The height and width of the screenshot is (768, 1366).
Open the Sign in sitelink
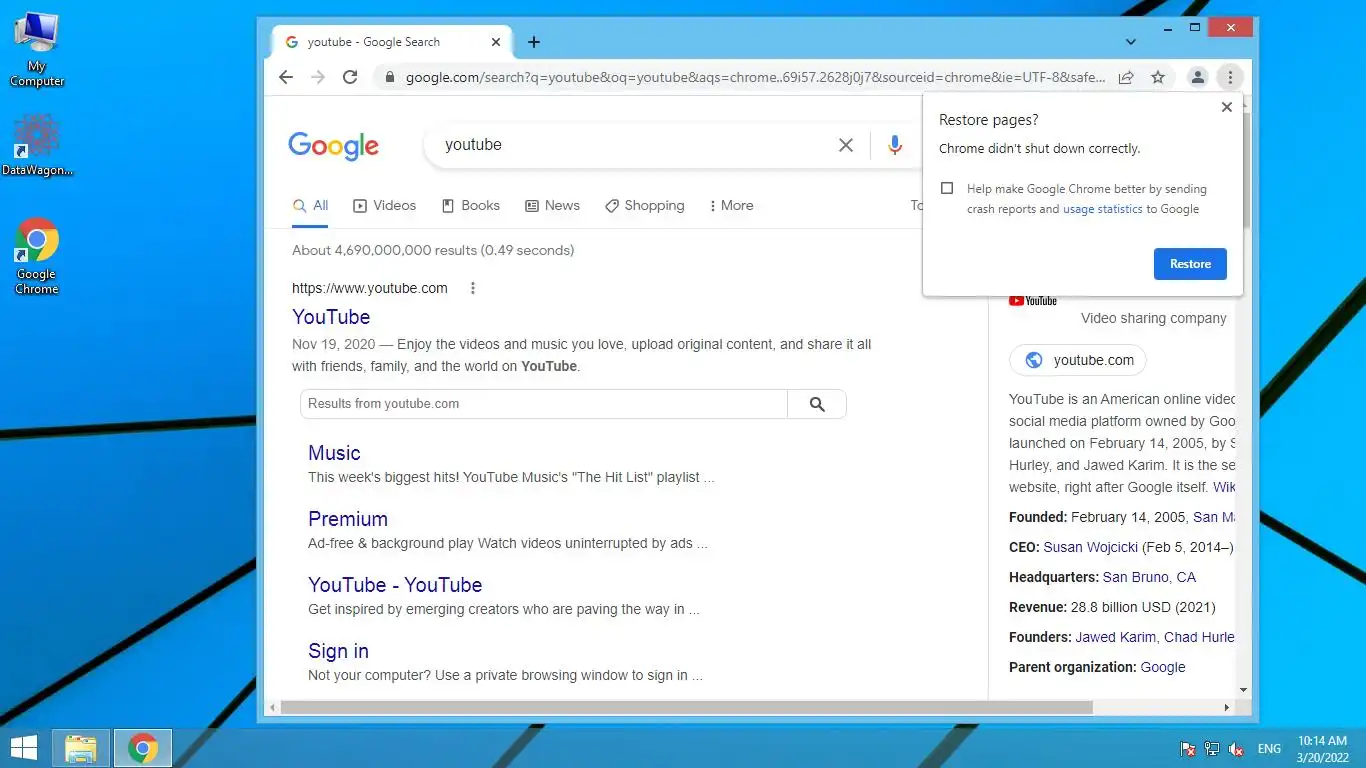pos(338,651)
